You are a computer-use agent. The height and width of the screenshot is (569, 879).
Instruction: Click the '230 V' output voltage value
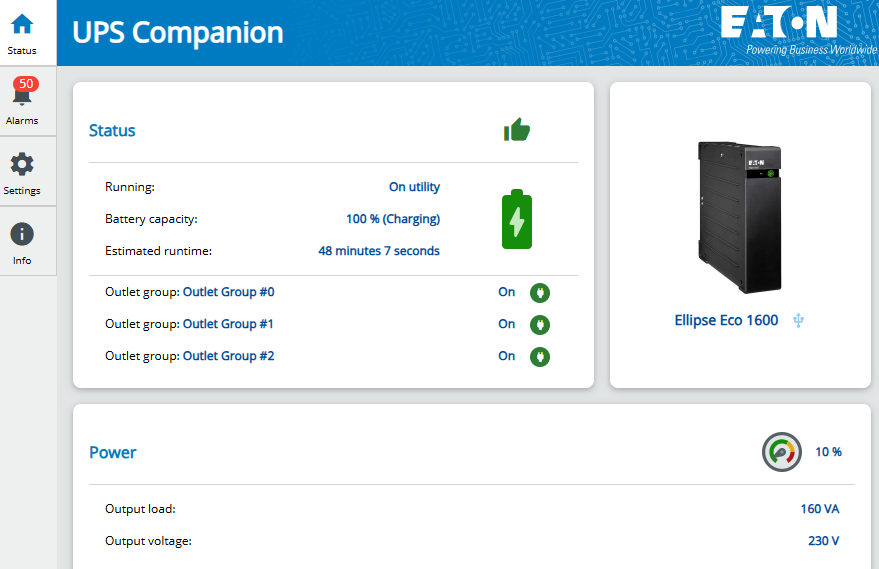click(824, 541)
